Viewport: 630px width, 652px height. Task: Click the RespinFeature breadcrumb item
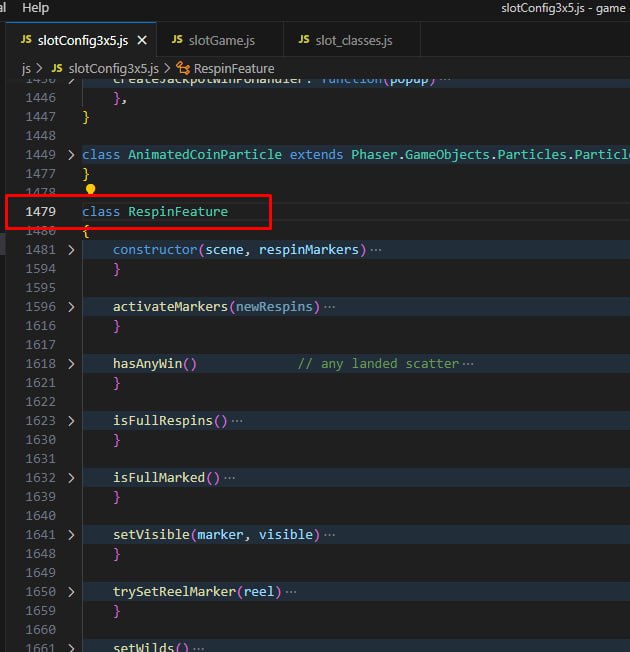click(234, 69)
